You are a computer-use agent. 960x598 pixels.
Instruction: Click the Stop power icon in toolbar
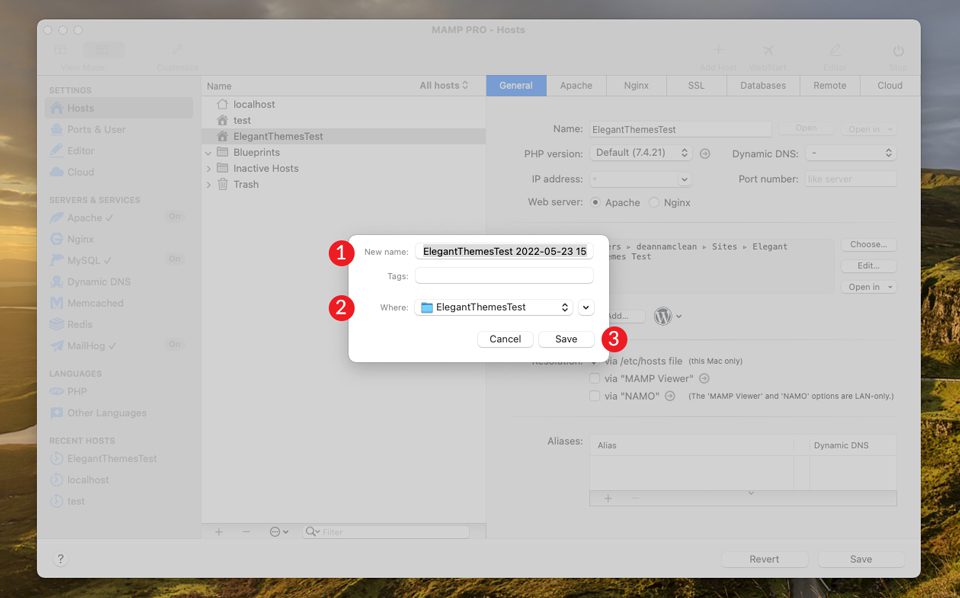coord(897,51)
